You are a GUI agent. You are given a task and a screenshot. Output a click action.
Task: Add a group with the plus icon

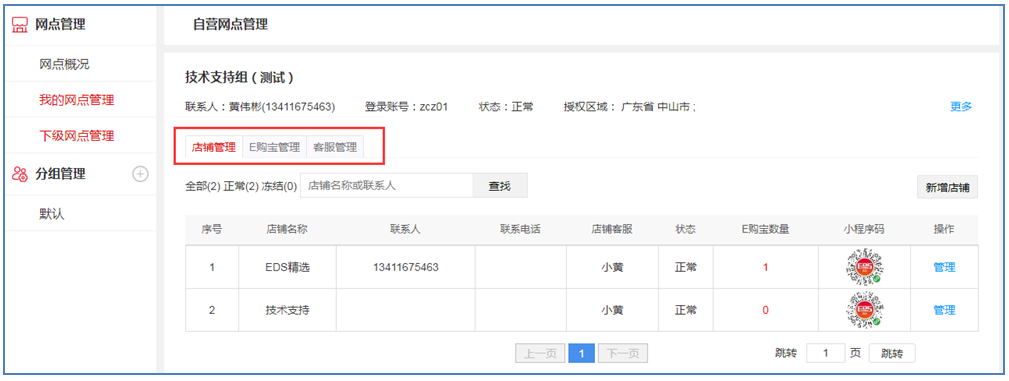tap(140, 174)
